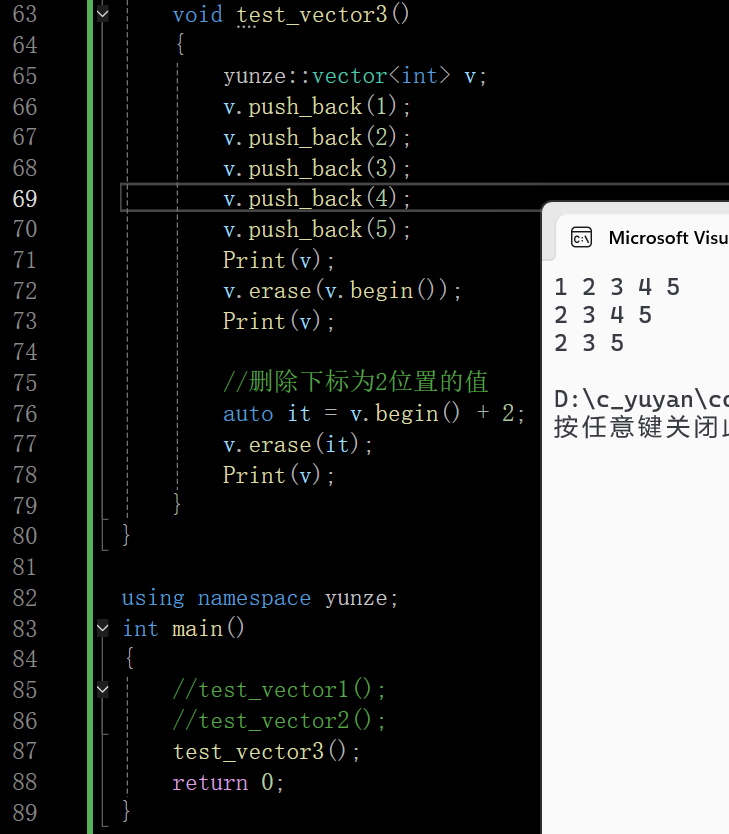Click line number 63 in the gutter
Image resolution: width=729 pixels, height=834 pixels.
click(25, 14)
